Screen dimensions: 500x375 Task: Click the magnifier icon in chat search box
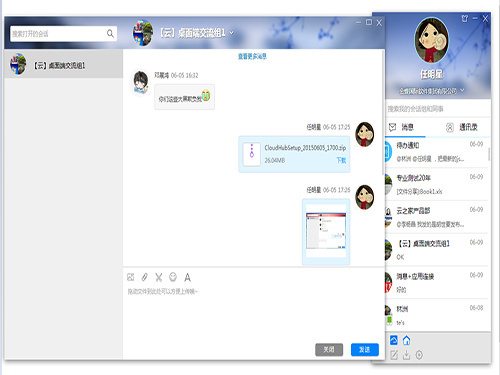(110, 33)
